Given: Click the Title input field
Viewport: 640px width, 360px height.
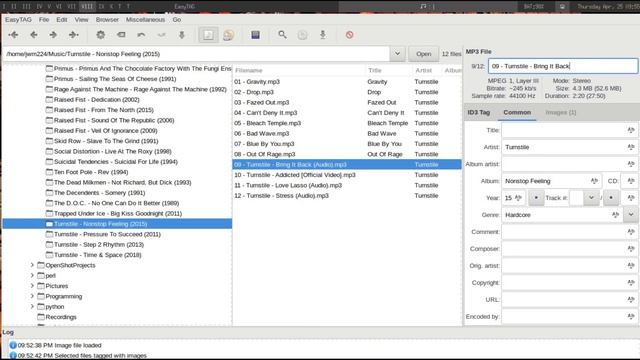Looking at the screenshot, I should pyautogui.click(x=563, y=130).
